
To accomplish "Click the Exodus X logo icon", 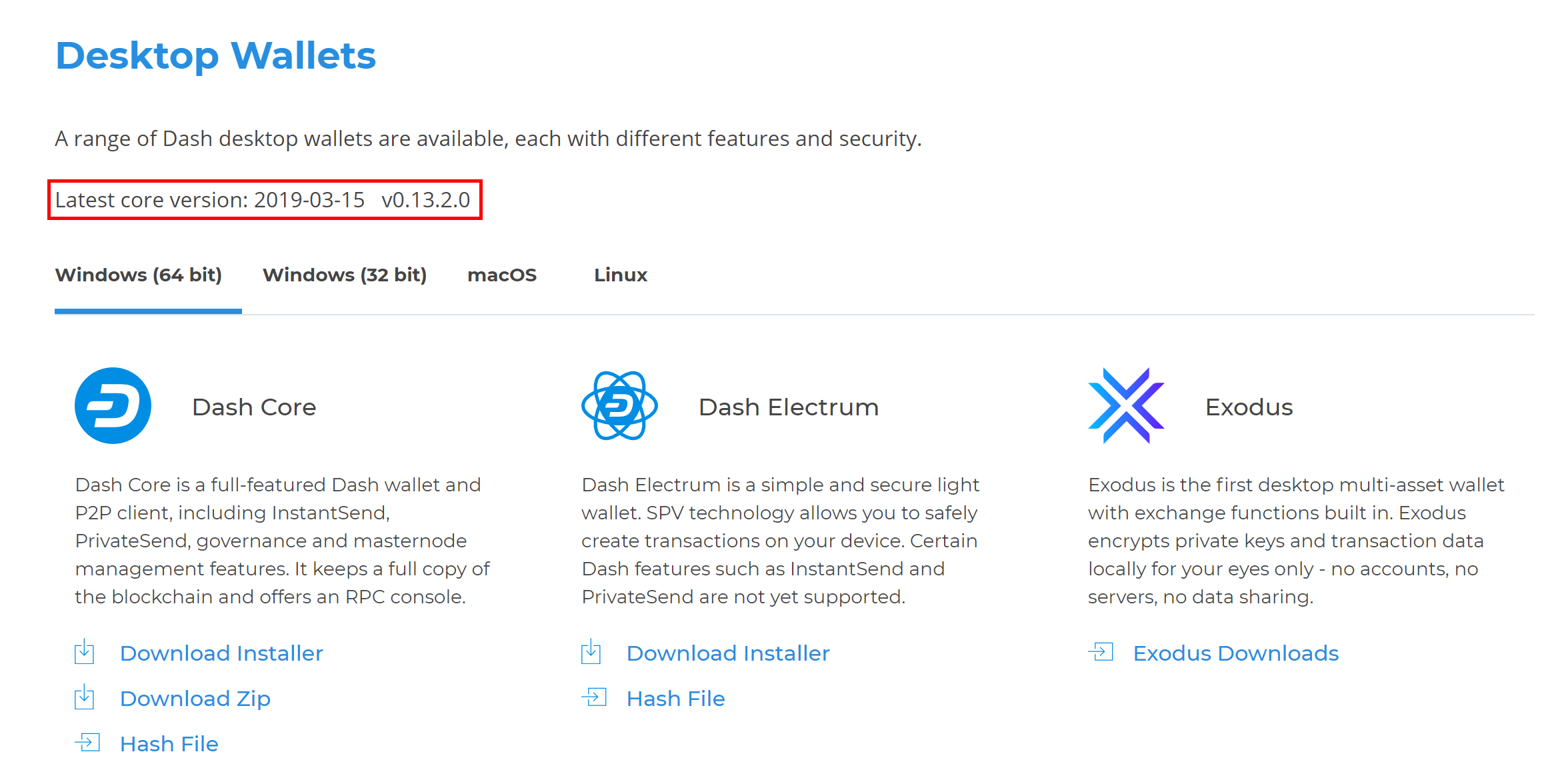I will click(1126, 406).
